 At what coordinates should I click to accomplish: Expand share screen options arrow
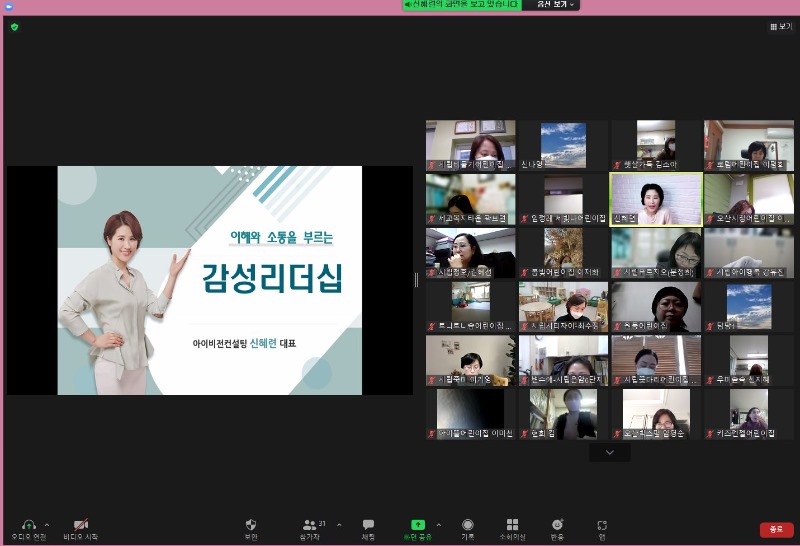tap(440, 524)
